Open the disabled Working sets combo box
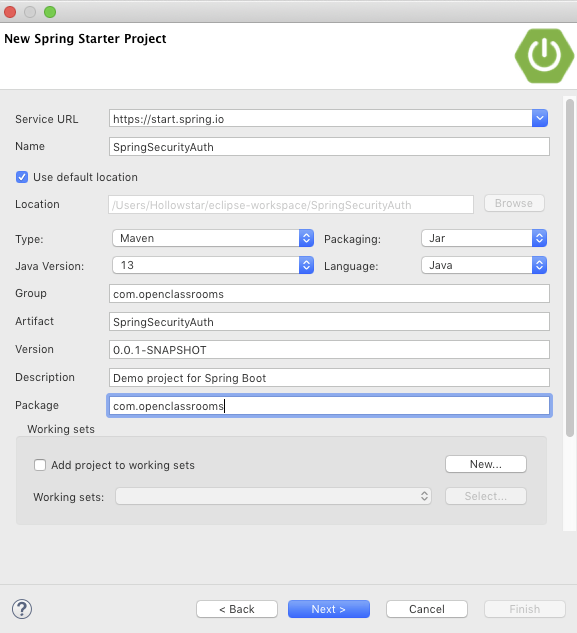 tap(273, 496)
